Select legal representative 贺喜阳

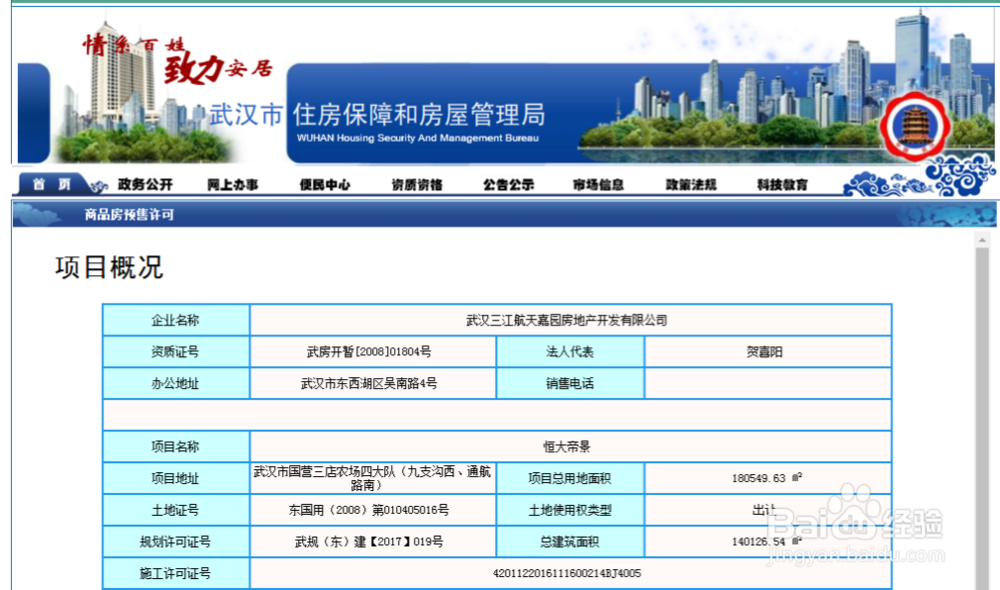point(764,352)
